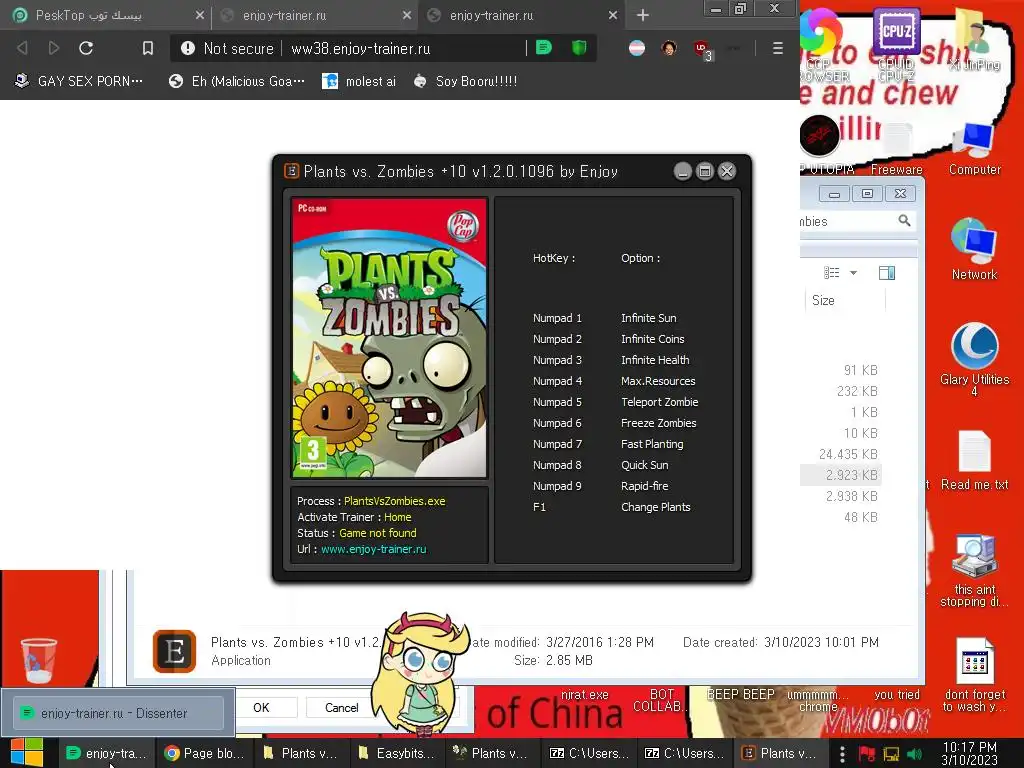Click the Plants vs. Zombies cover image

tap(389, 338)
